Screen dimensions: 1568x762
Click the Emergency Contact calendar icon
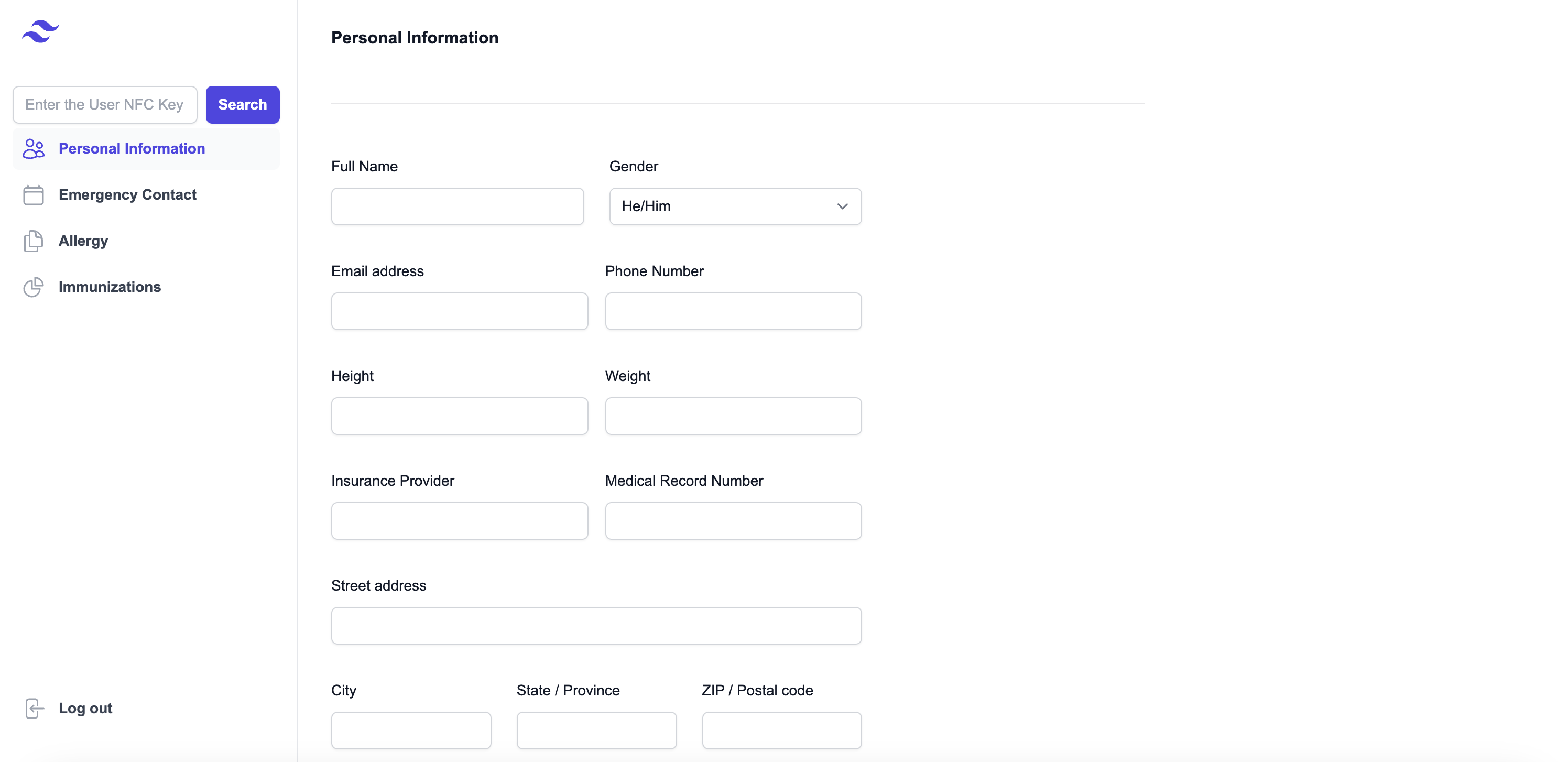point(34,195)
